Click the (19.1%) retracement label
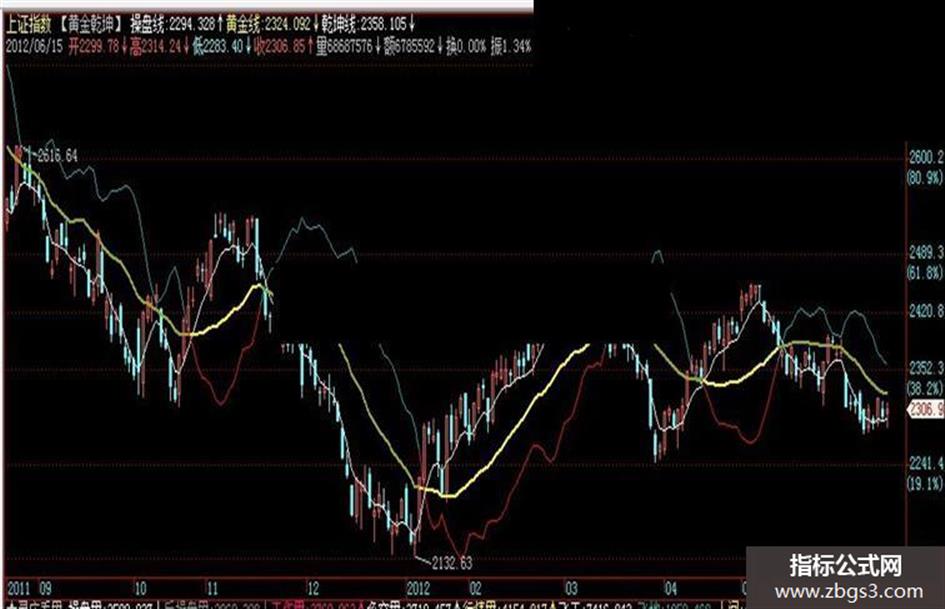 pyautogui.click(x=926, y=483)
